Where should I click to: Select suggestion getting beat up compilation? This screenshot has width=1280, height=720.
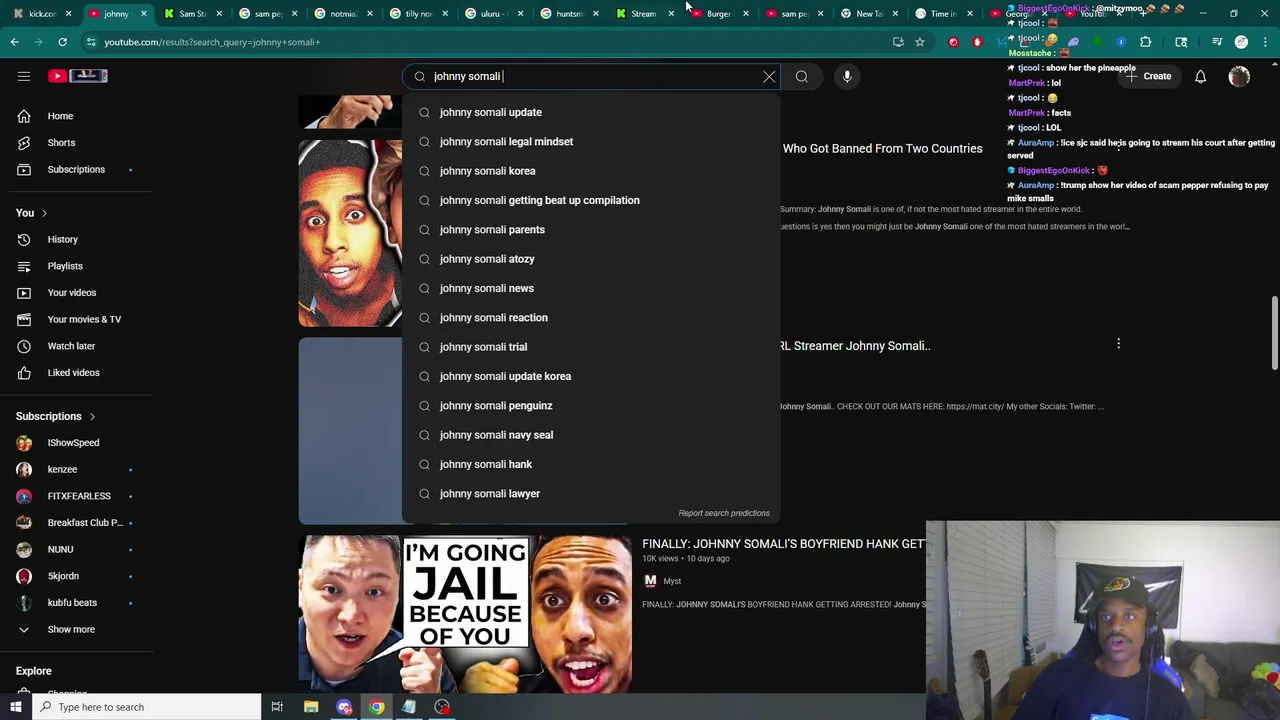590,200
